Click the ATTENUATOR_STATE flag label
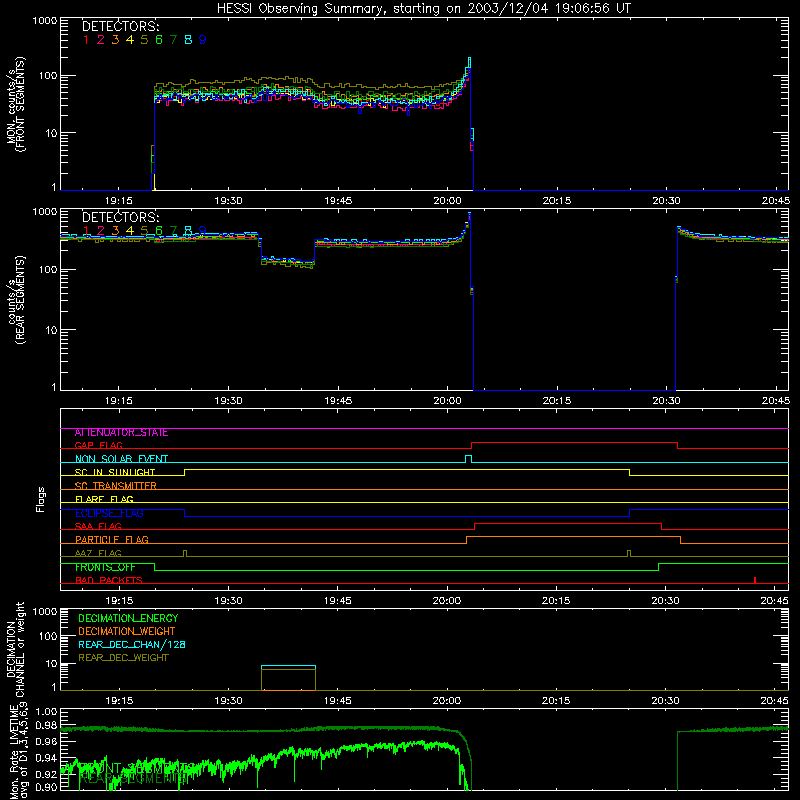Screen dimensions: 800x800 coord(121,432)
